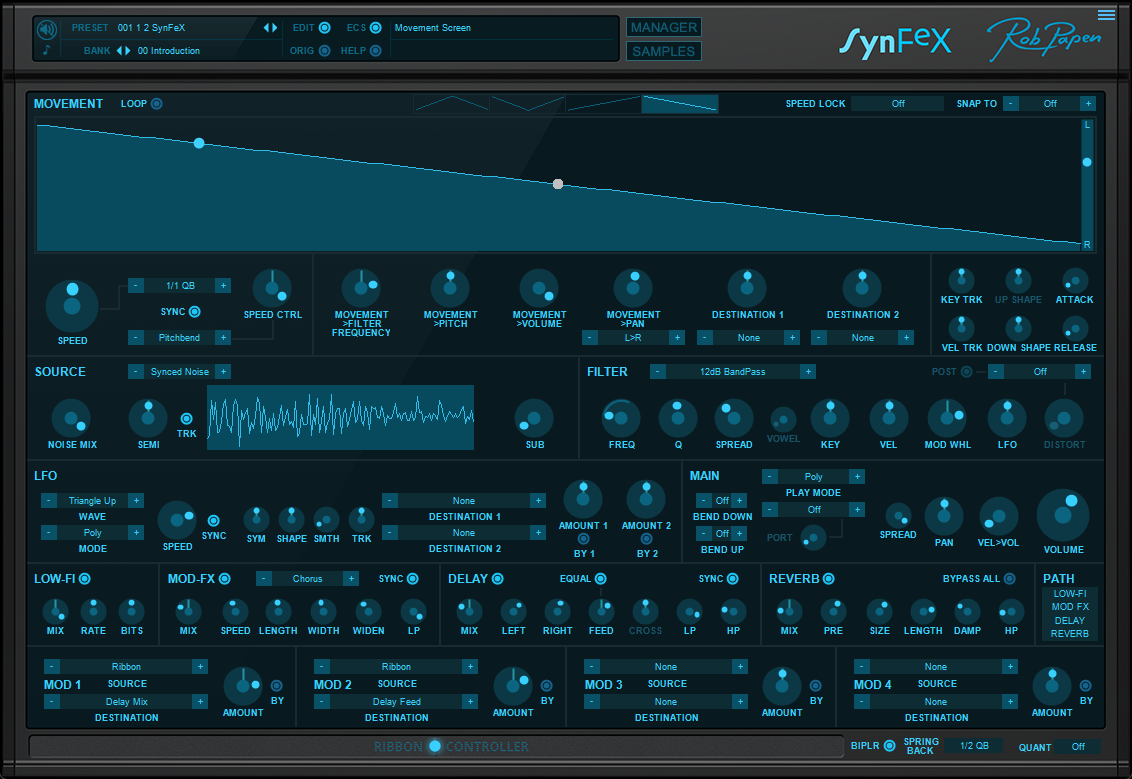Click the ribbon controller strip
The width and height of the screenshot is (1132, 779).
tap(436, 747)
